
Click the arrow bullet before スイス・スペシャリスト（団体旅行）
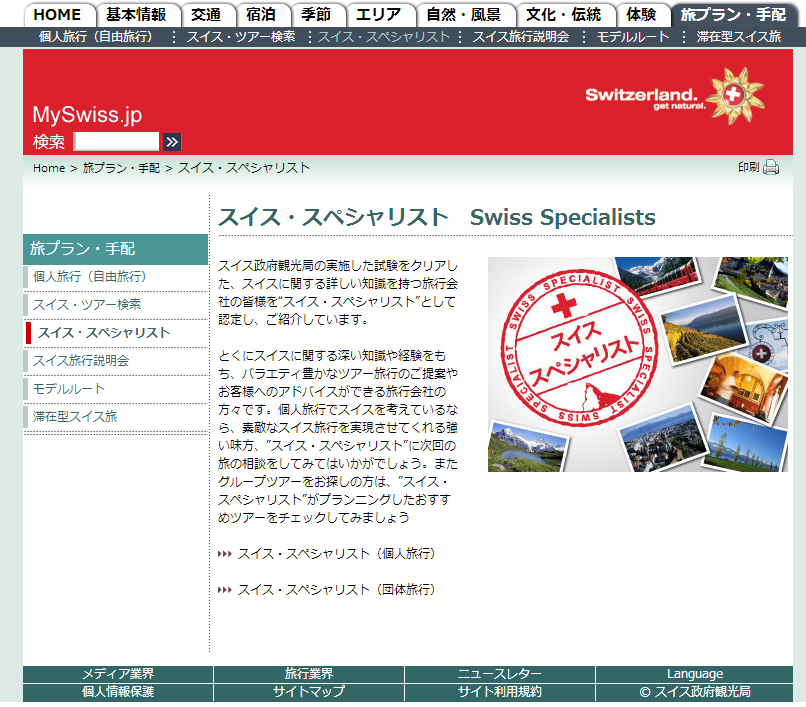(225, 590)
